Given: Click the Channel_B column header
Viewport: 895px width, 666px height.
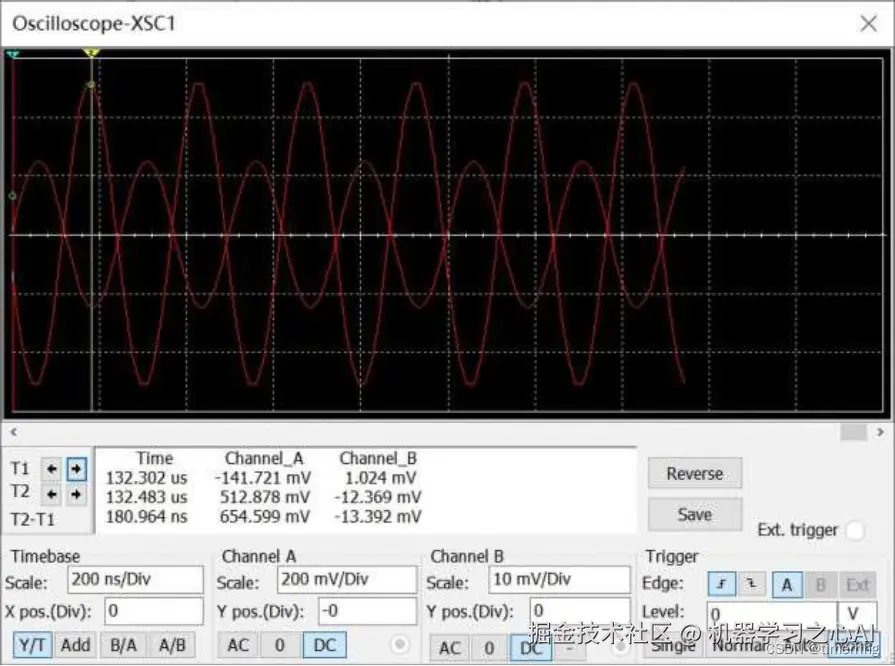Looking at the screenshot, I should pyautogui.click(x=378, y=458).
